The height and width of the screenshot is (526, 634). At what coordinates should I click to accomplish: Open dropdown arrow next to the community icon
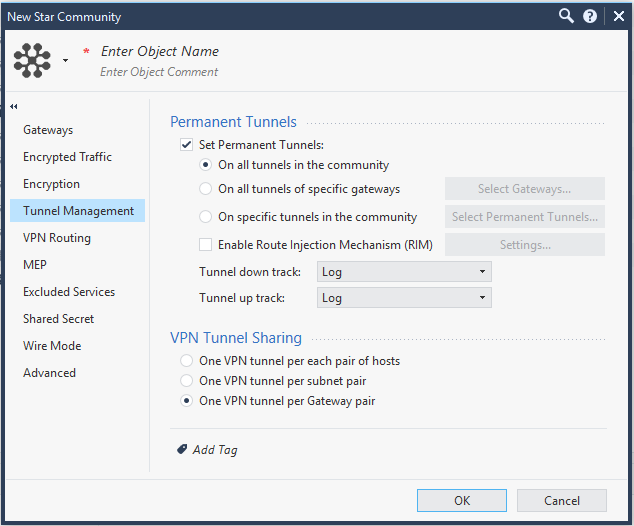[x=66, y=61]
